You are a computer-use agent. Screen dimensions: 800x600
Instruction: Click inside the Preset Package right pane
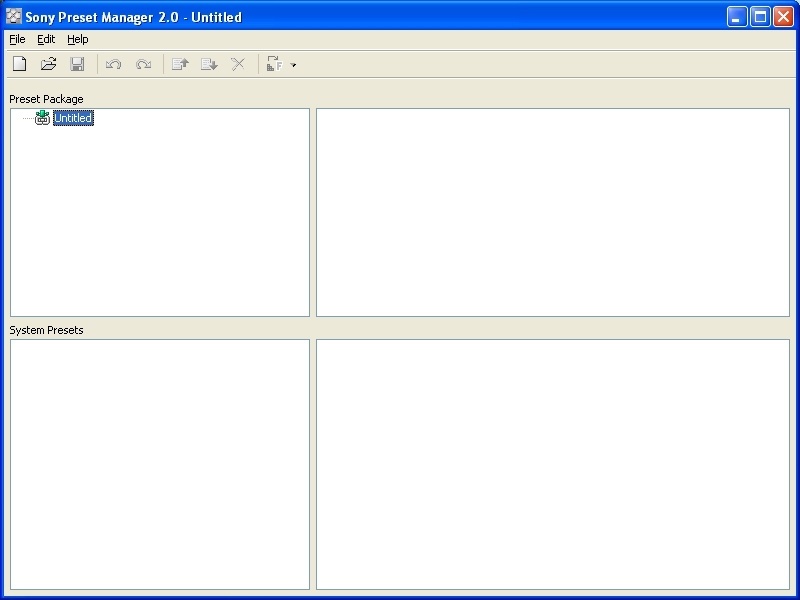(552, 212)
